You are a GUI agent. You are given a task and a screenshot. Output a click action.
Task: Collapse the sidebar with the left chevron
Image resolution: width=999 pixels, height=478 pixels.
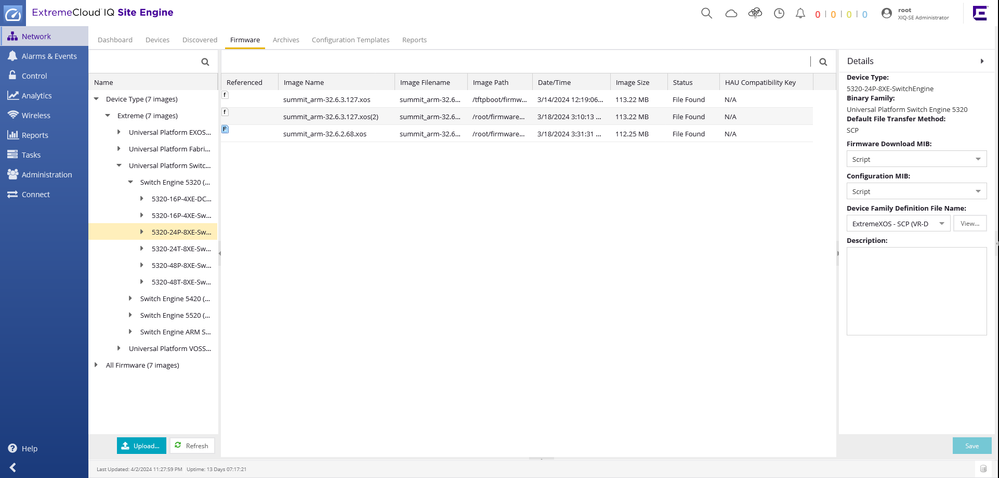(13, 467)
